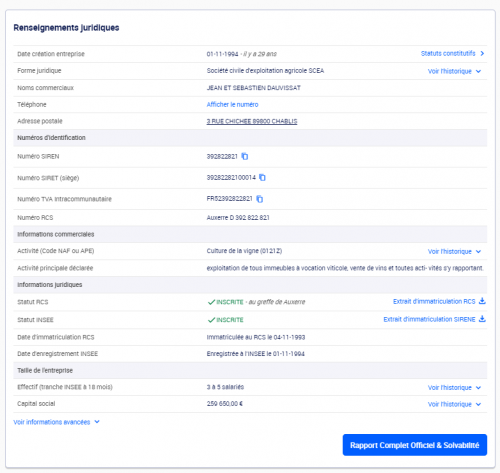
Task: Select TVA value FR52392822821
Action: 230,199
